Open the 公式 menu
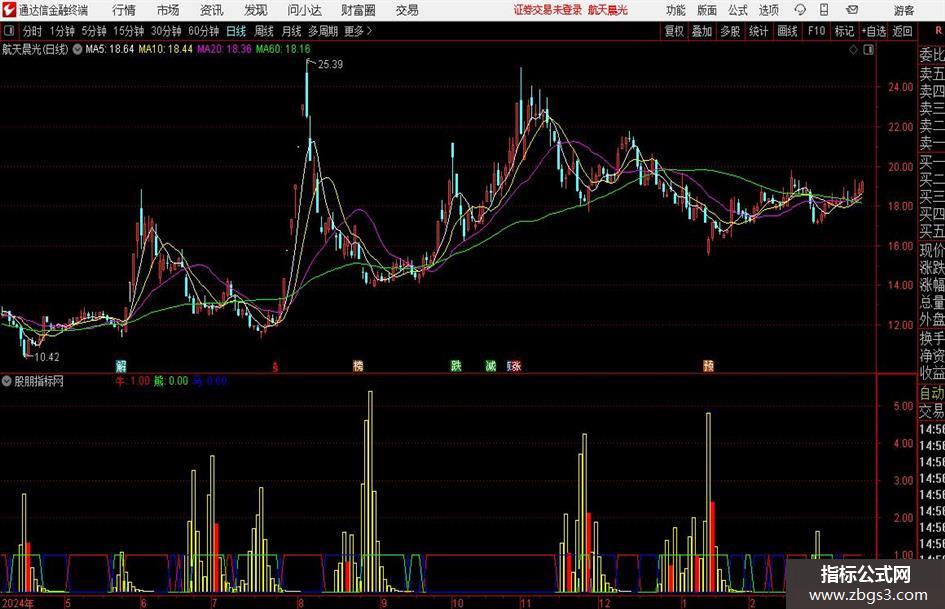 coord(738,10)
